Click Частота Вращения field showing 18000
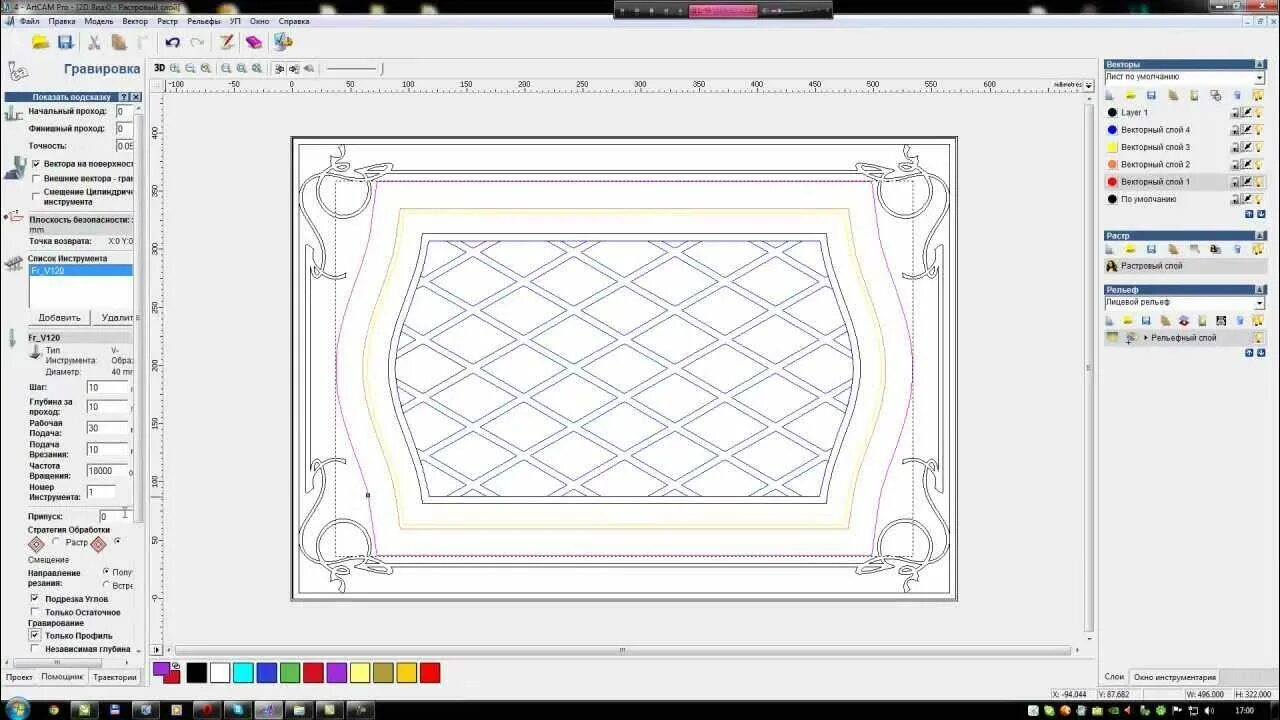Screen dimensions: 1280x720 tap(107, 471)
